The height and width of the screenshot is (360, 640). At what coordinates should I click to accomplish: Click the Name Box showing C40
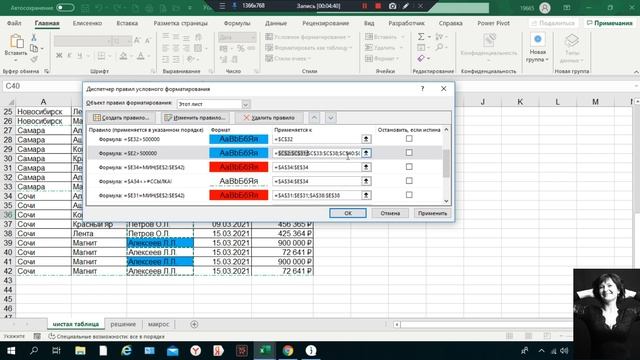tap(41, 86)
